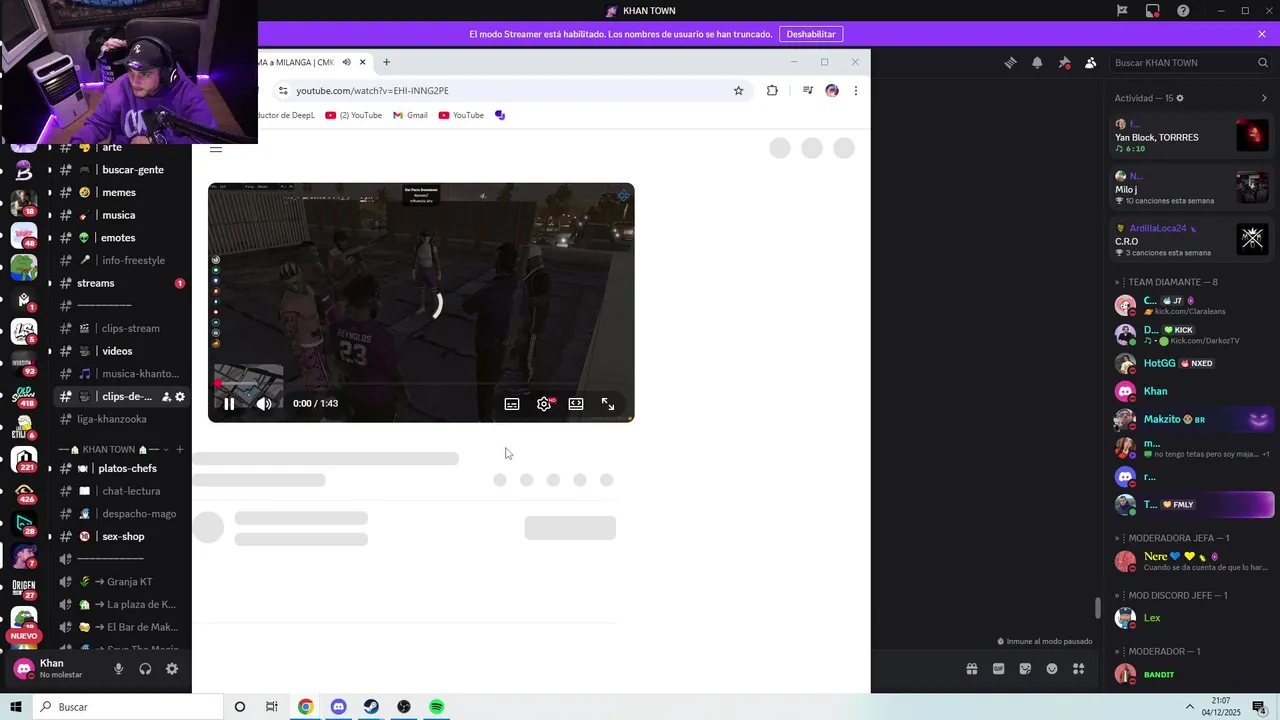Screen dimensions: 1280x720
Task: Open the sticker picker
Action: pos(1025,669)
